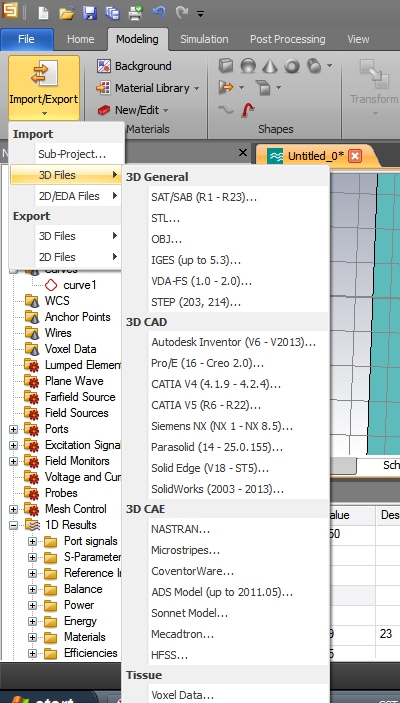Click the Extrude face arrow icon
400x703 pixels.
[226, 87]
